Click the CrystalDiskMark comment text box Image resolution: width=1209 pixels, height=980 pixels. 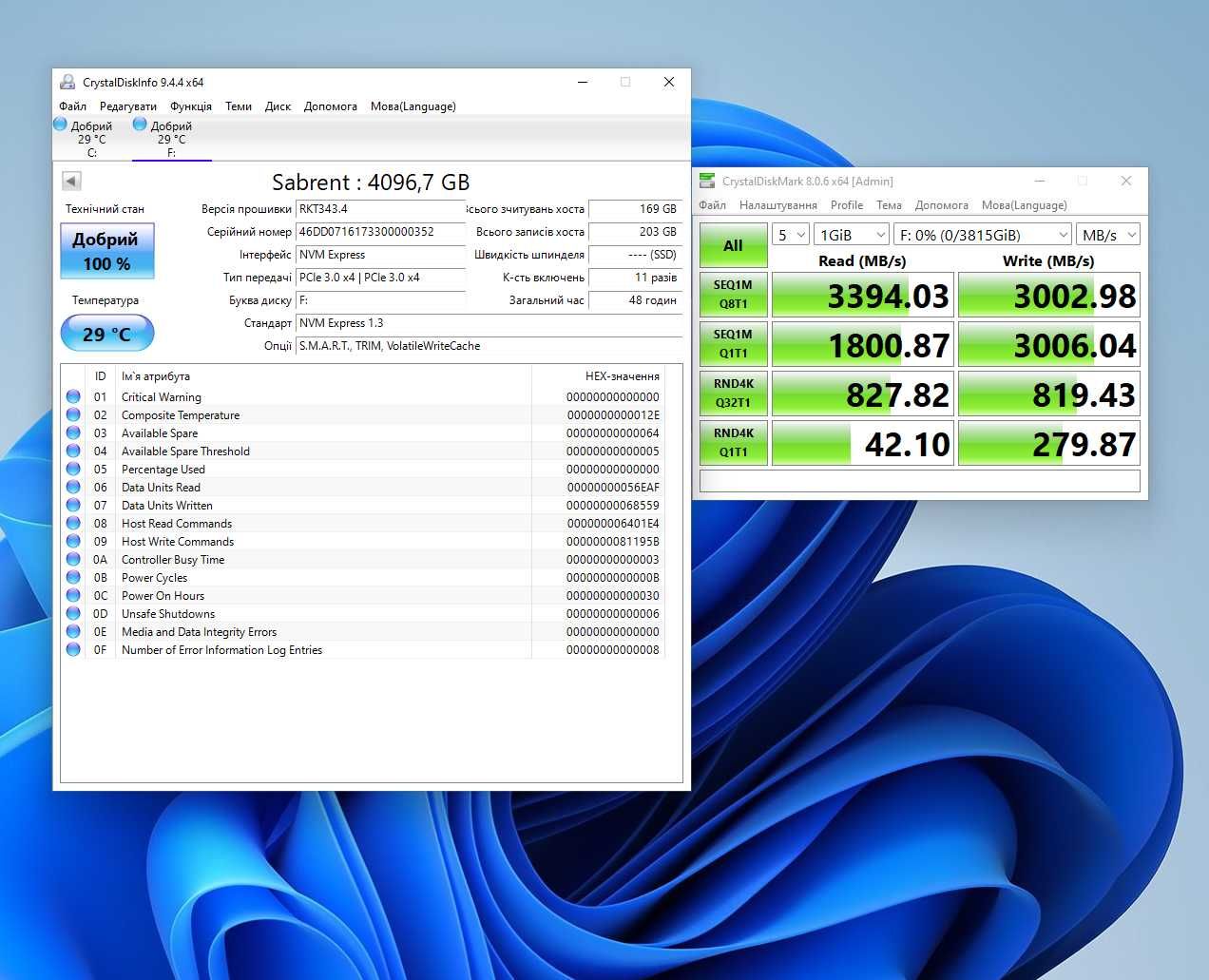pyautogui.click(x=919, y=481)
